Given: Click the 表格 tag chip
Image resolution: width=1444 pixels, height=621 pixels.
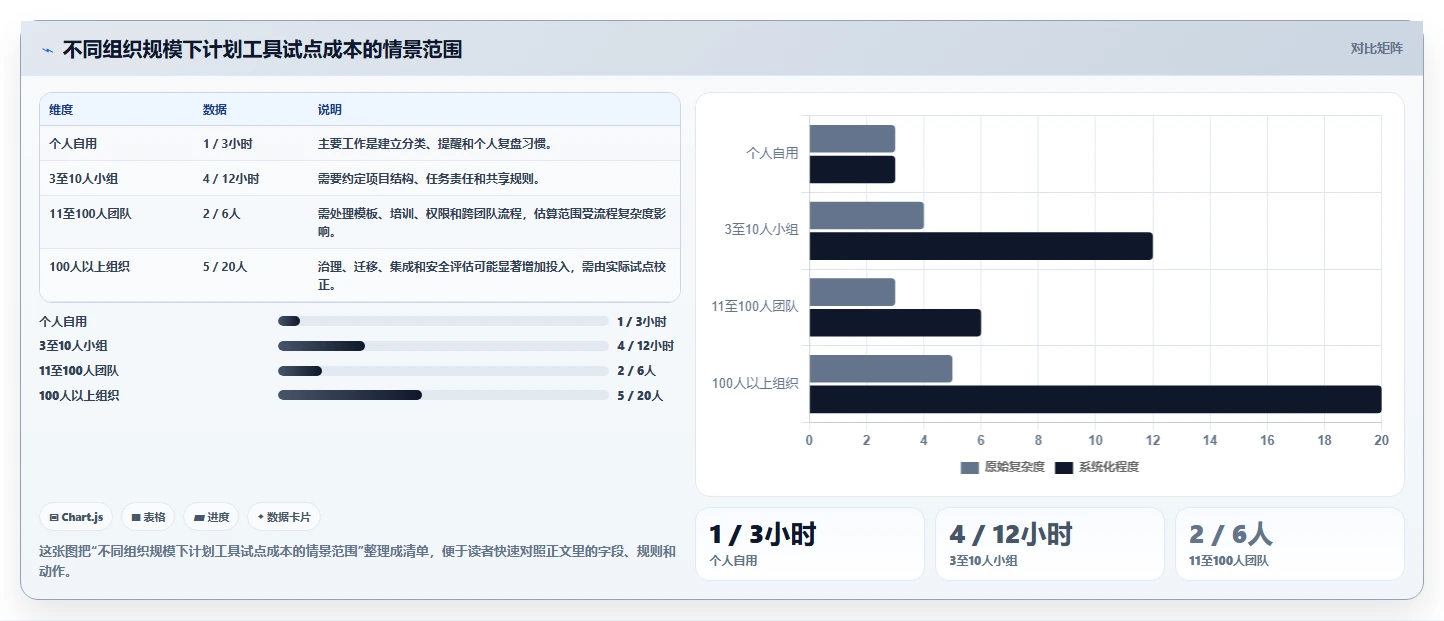Looking at the screenshot, I should click(148, 517).
